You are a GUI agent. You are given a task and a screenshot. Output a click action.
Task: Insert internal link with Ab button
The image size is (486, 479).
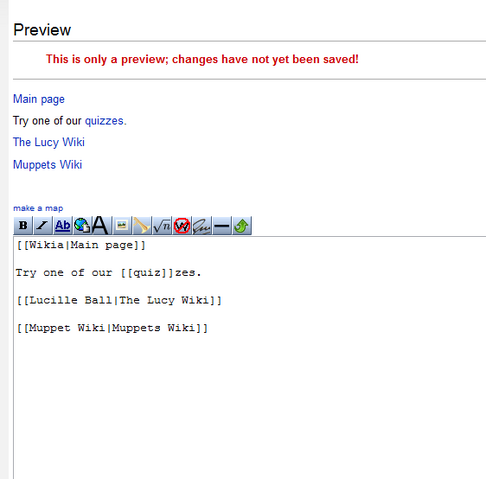[x=63, y=226]
